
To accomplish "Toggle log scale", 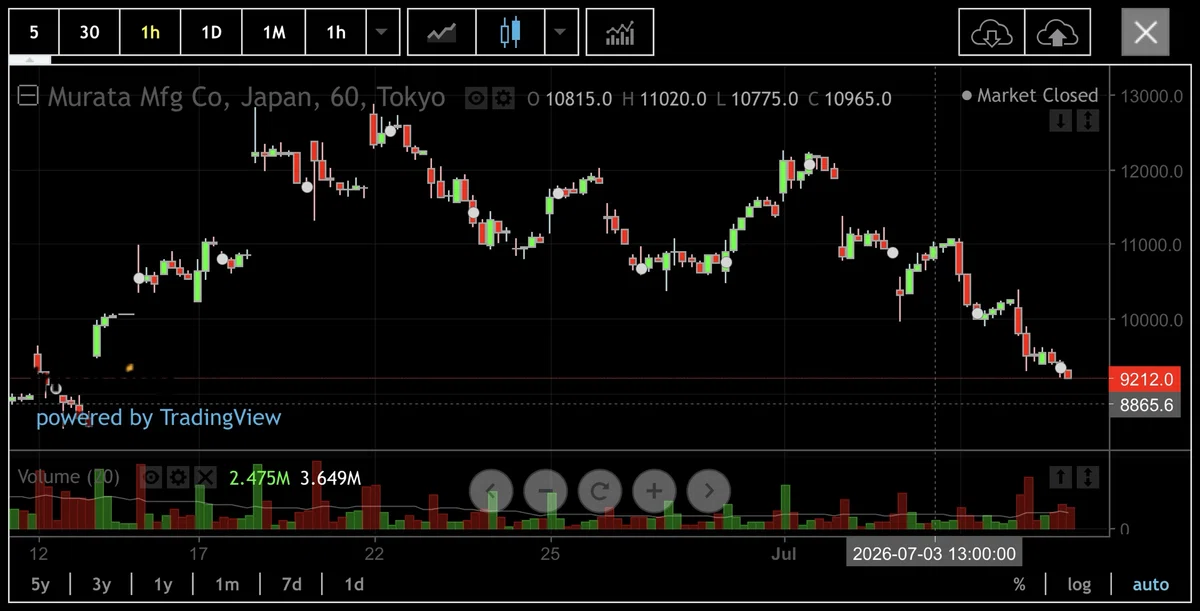I will point(1079,584).
